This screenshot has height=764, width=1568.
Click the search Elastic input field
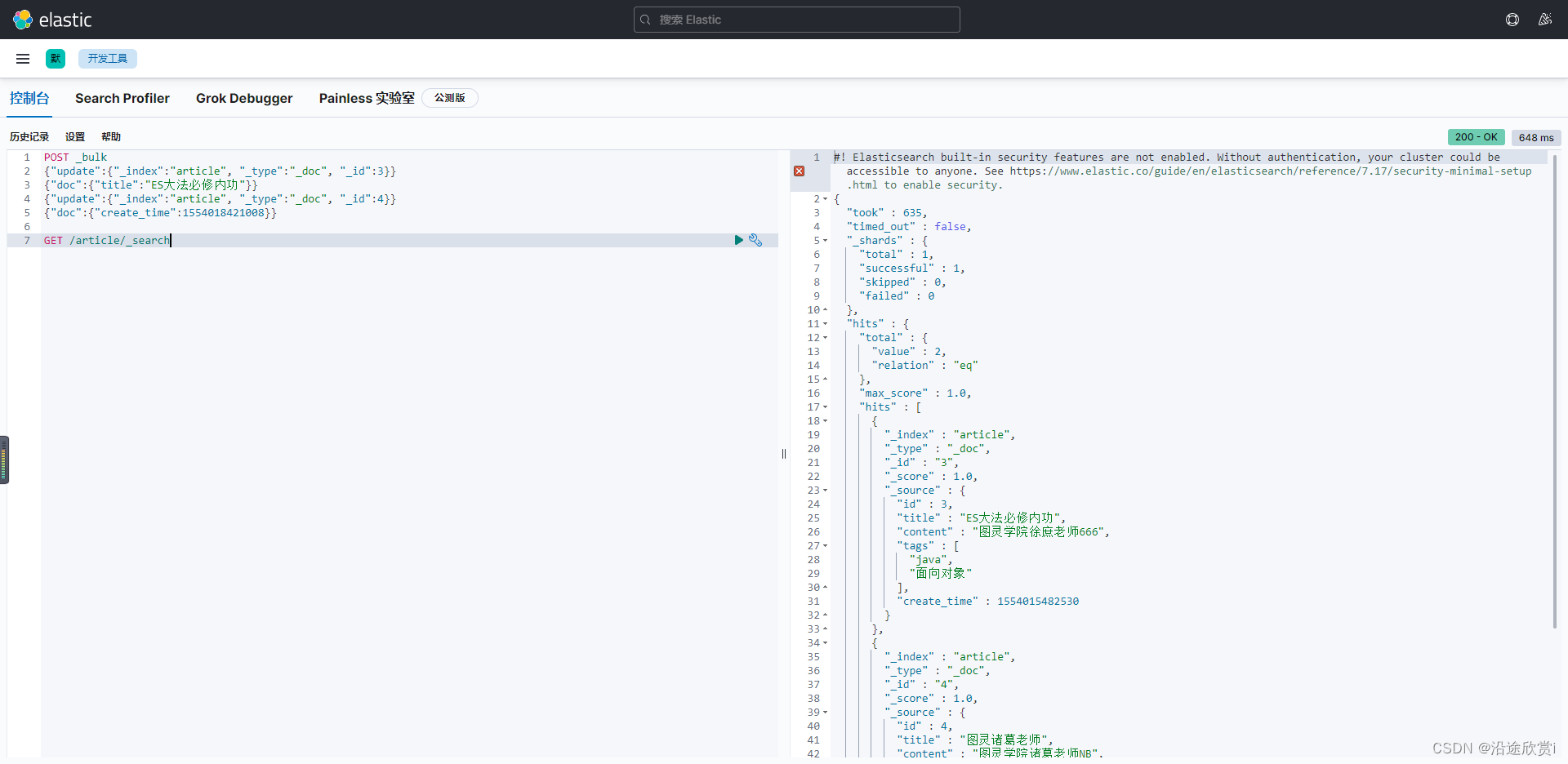click(x=797, y=20)
